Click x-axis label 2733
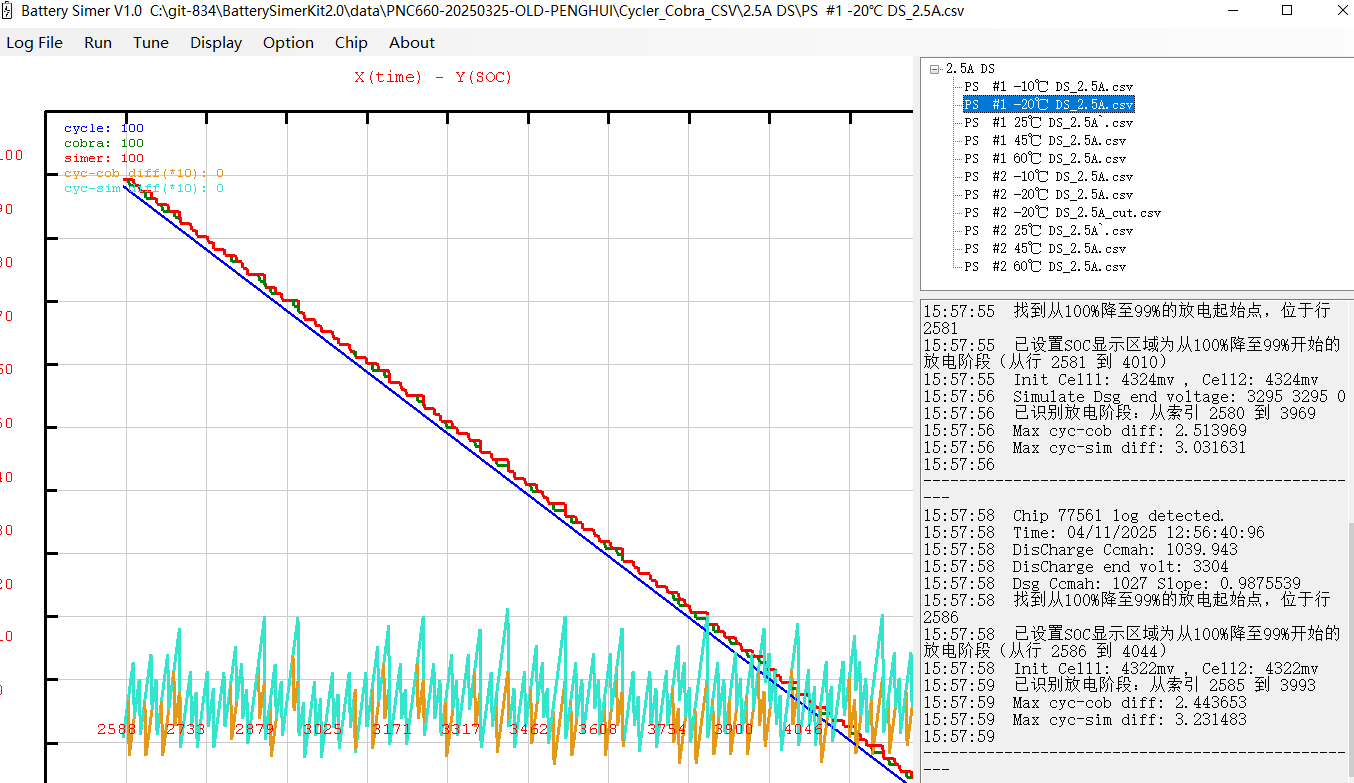1354x783 pixels. pyautogui.click(x=185, y=729)
